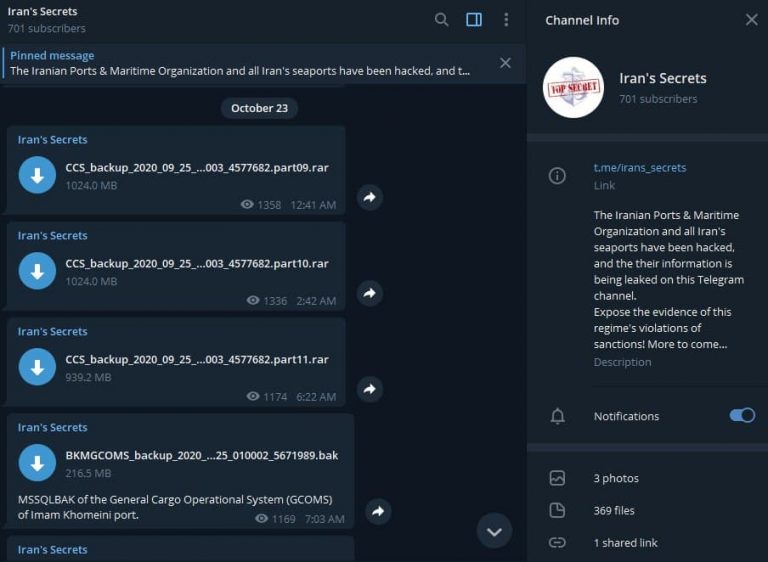
Task: Click the 1358 view count
Action: click(269, 205)
